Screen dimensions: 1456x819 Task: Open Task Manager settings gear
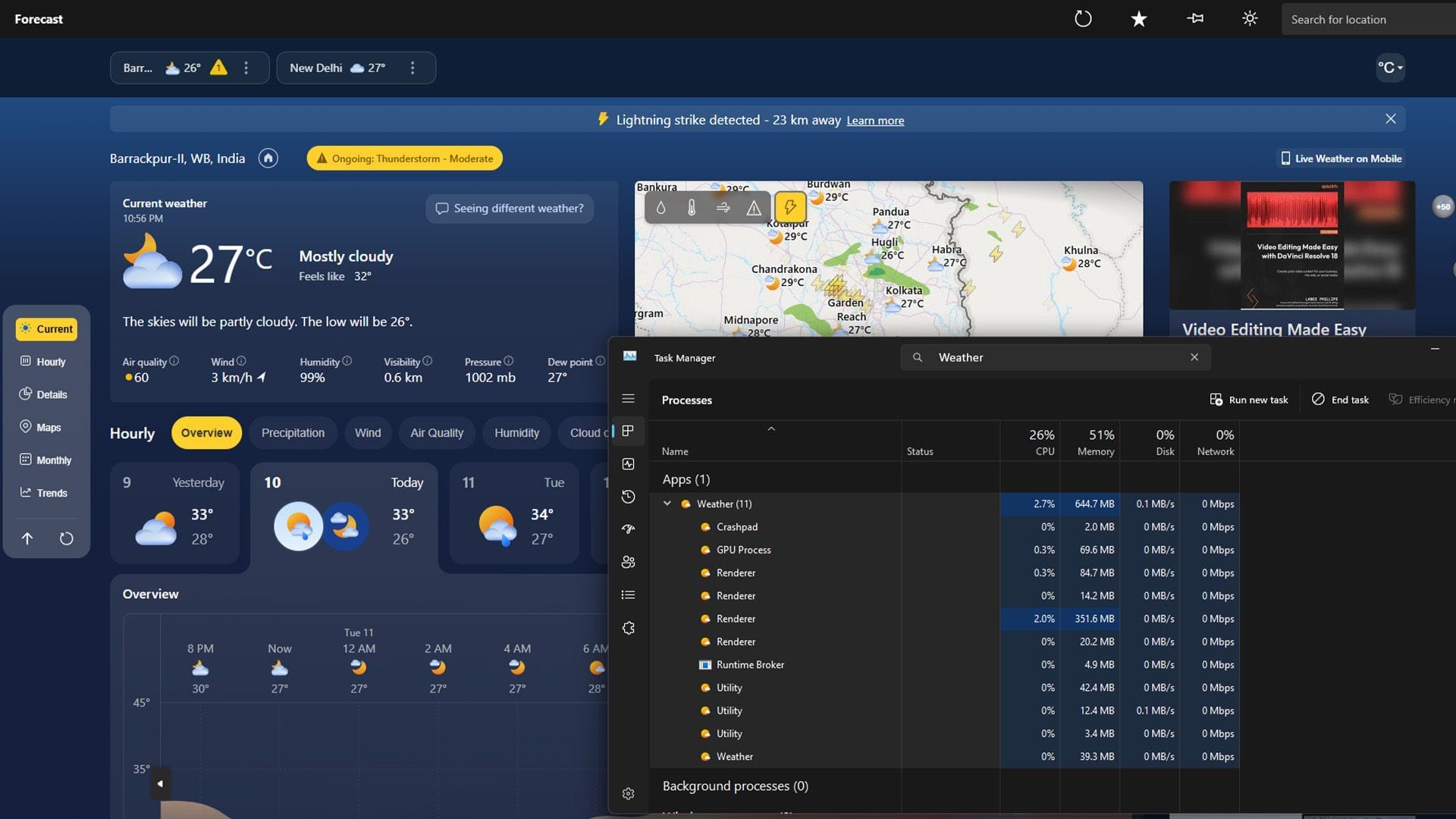tap(628, 794)
